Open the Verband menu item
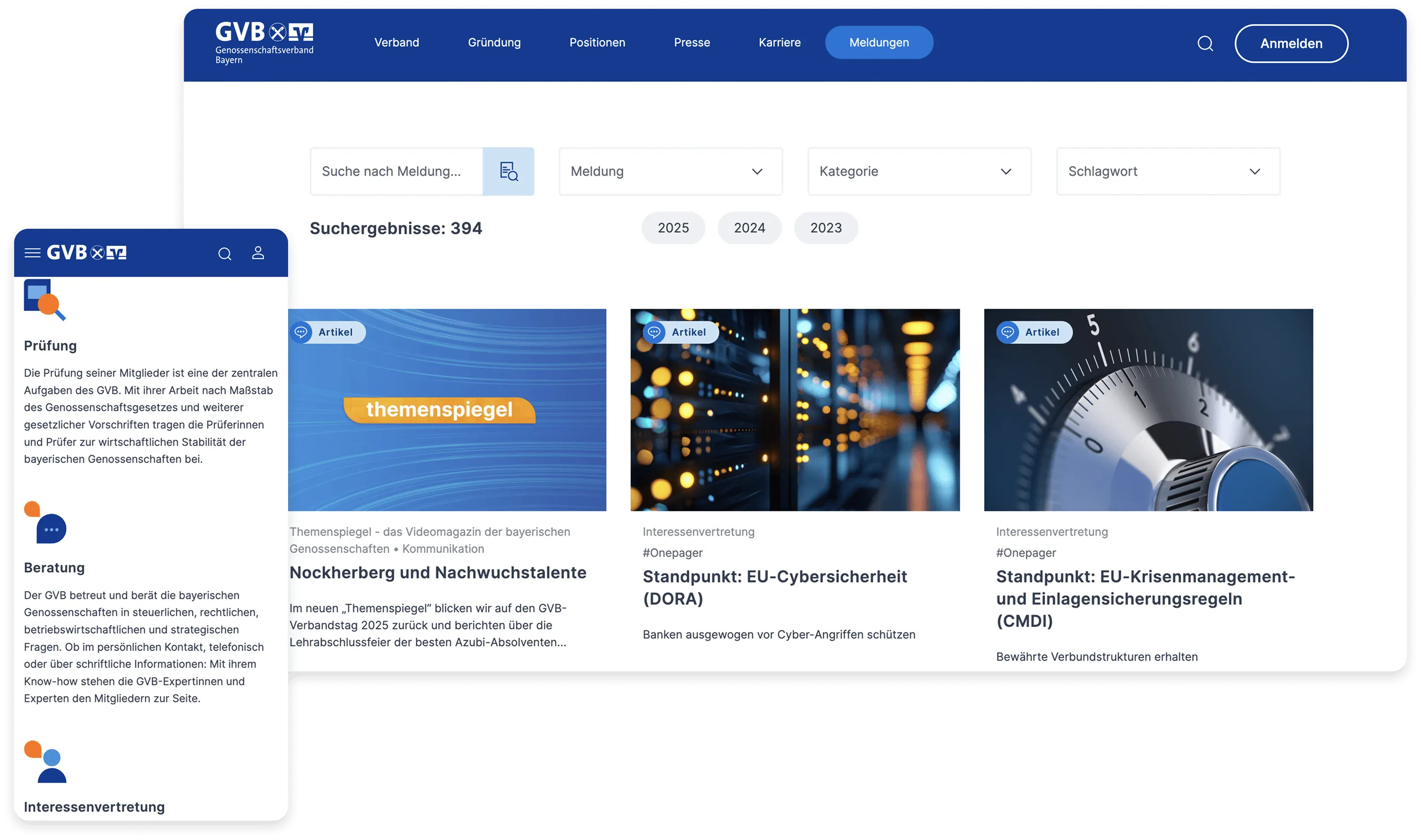The image size is (1421, 840). click(x=396, y=42)
